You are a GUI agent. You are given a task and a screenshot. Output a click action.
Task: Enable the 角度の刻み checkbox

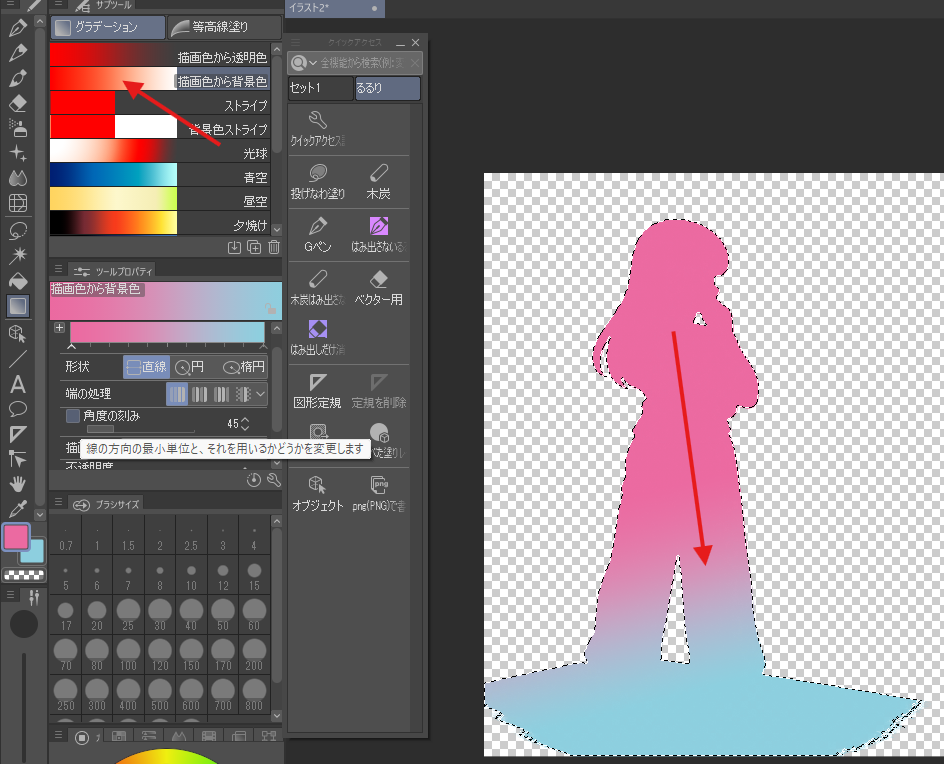pos(73,416)
